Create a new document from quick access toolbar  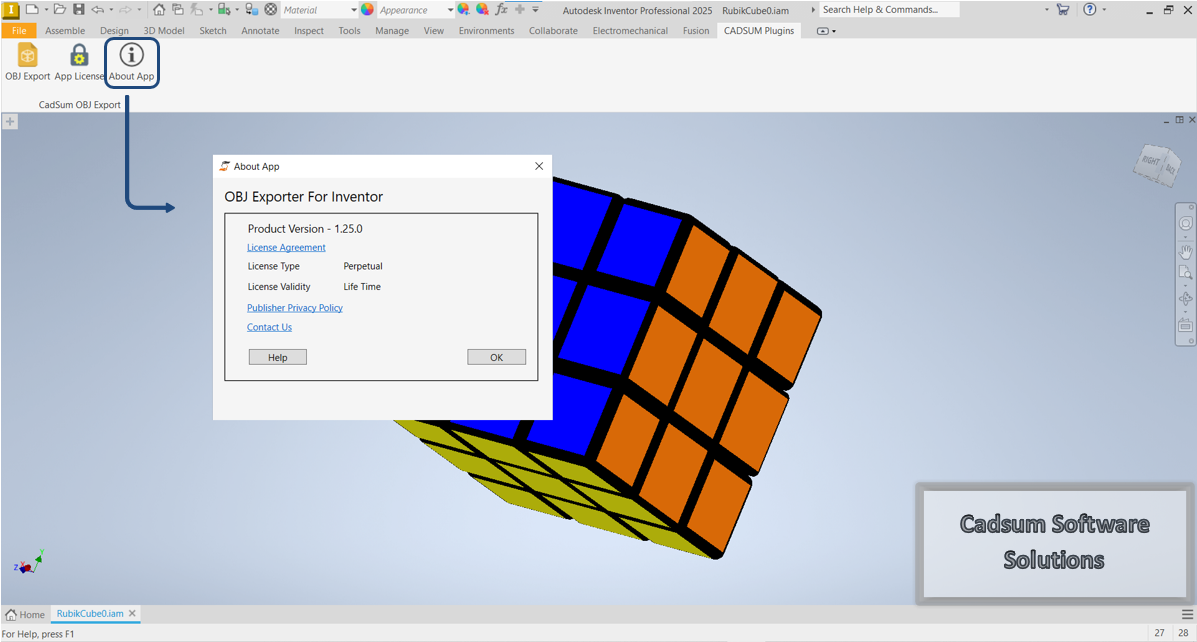click(x=33, y=10)
